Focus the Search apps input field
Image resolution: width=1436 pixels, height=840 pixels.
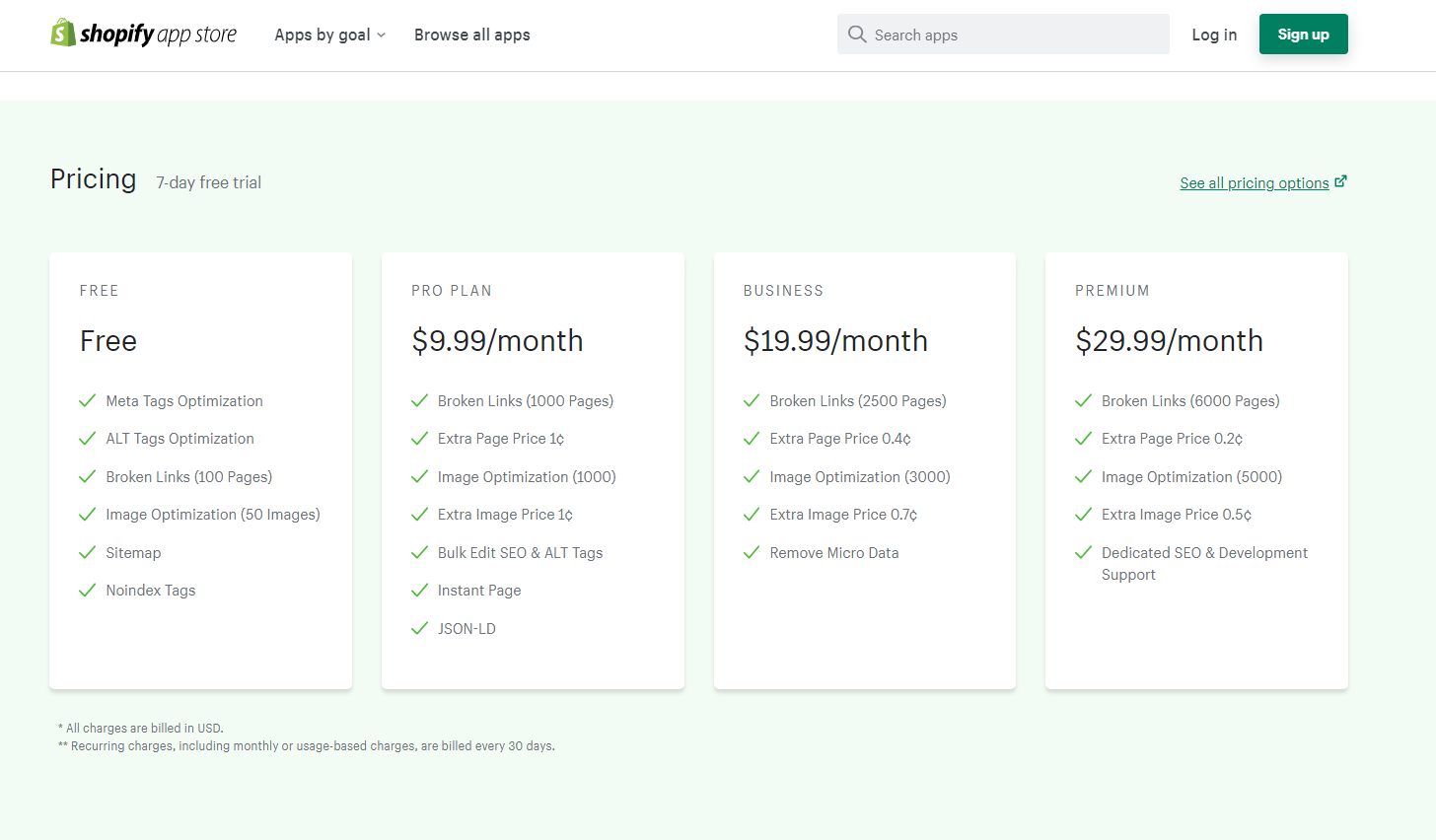pyautogui.click(x=1016, y=35)
